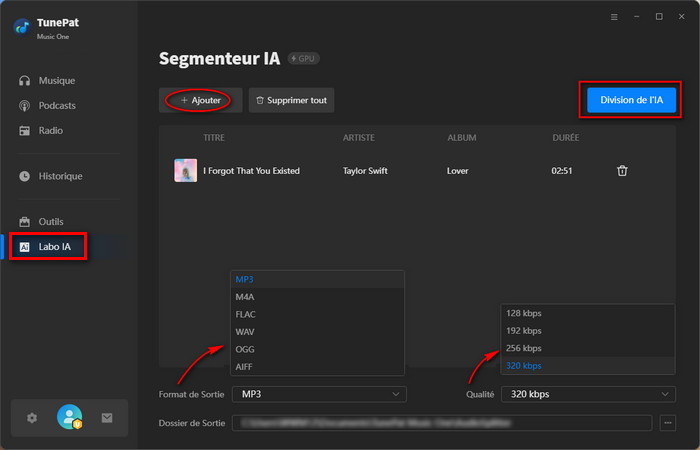Expand the Format de Sortie dropdown
700x450 pixels.
tap(319, 394)
